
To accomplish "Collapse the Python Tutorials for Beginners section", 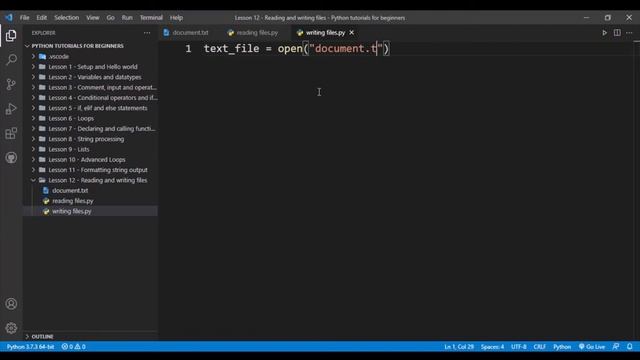I will pos(78,46).
